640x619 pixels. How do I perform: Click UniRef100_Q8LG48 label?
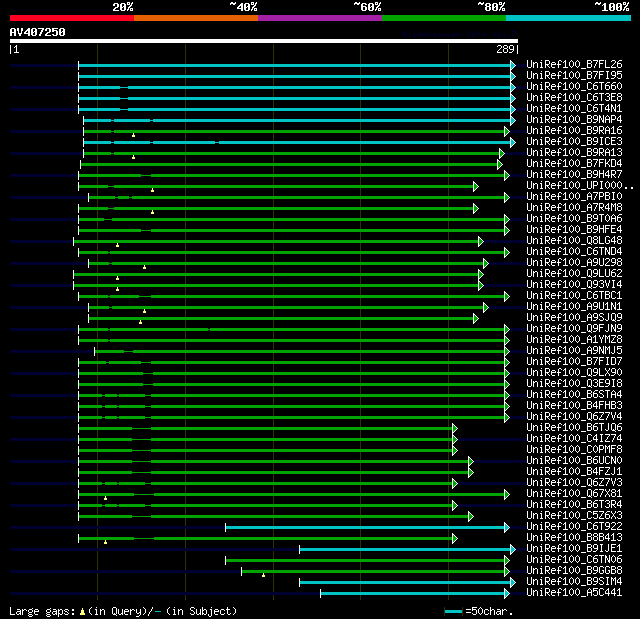(574, 241)
